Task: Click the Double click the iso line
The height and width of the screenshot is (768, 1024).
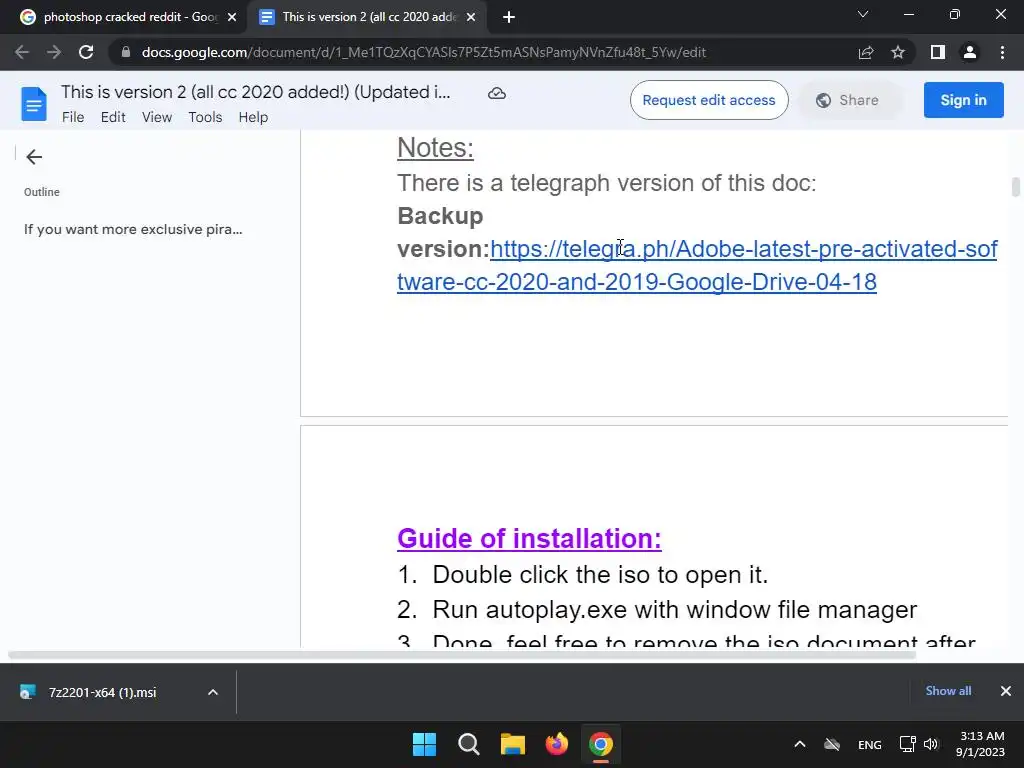Action: 600,575
